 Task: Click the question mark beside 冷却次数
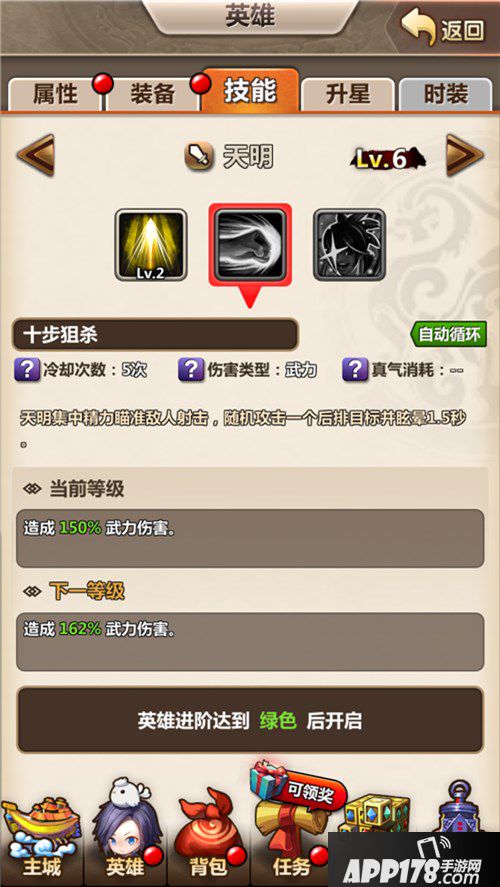tap(27, 369)
